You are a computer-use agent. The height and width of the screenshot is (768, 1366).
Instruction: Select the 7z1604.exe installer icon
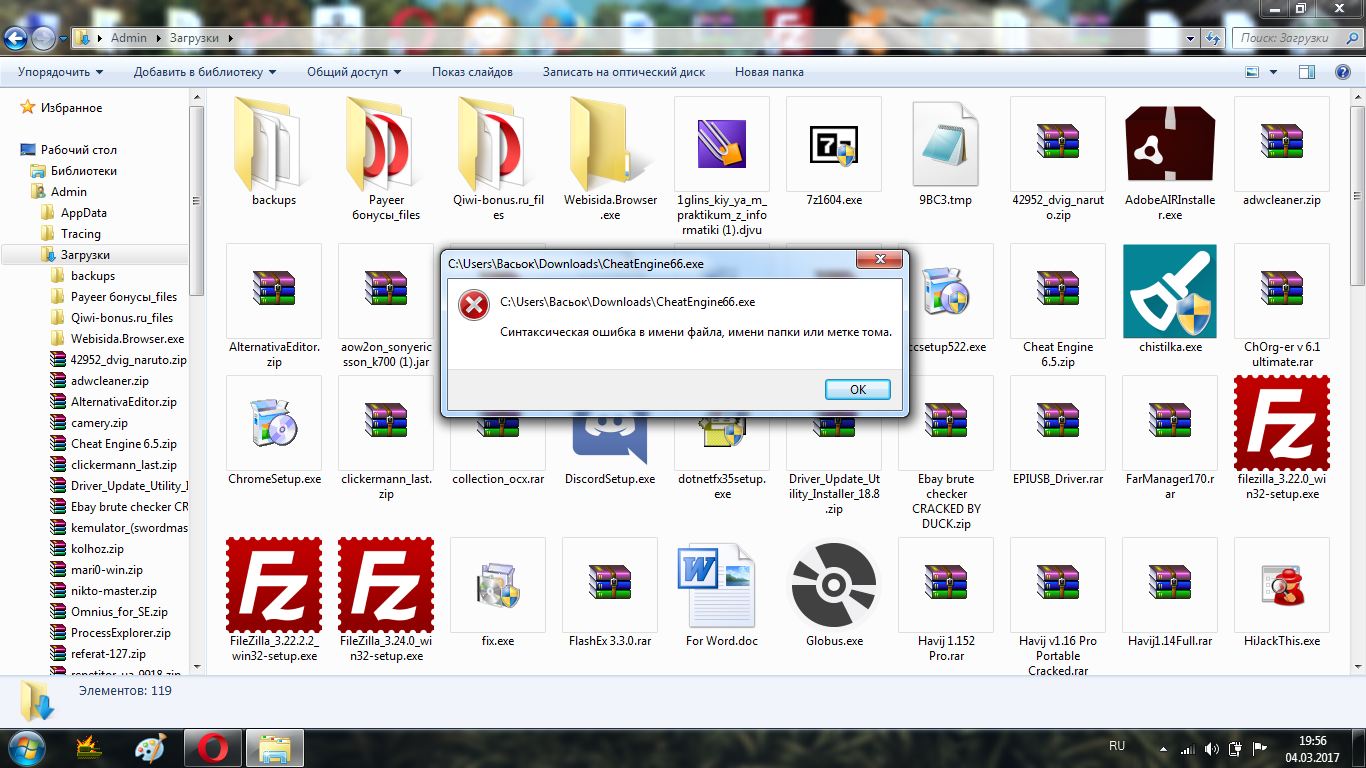point(833,145)
